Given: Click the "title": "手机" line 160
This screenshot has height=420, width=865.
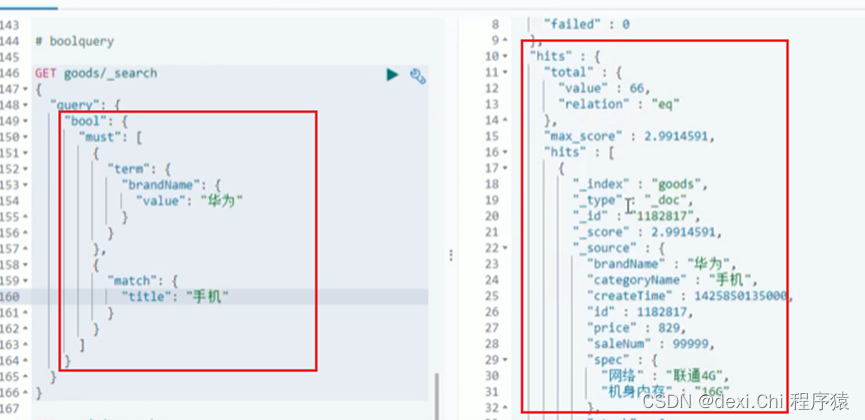Looking at the screenshot, I should [x=175, y=297].
